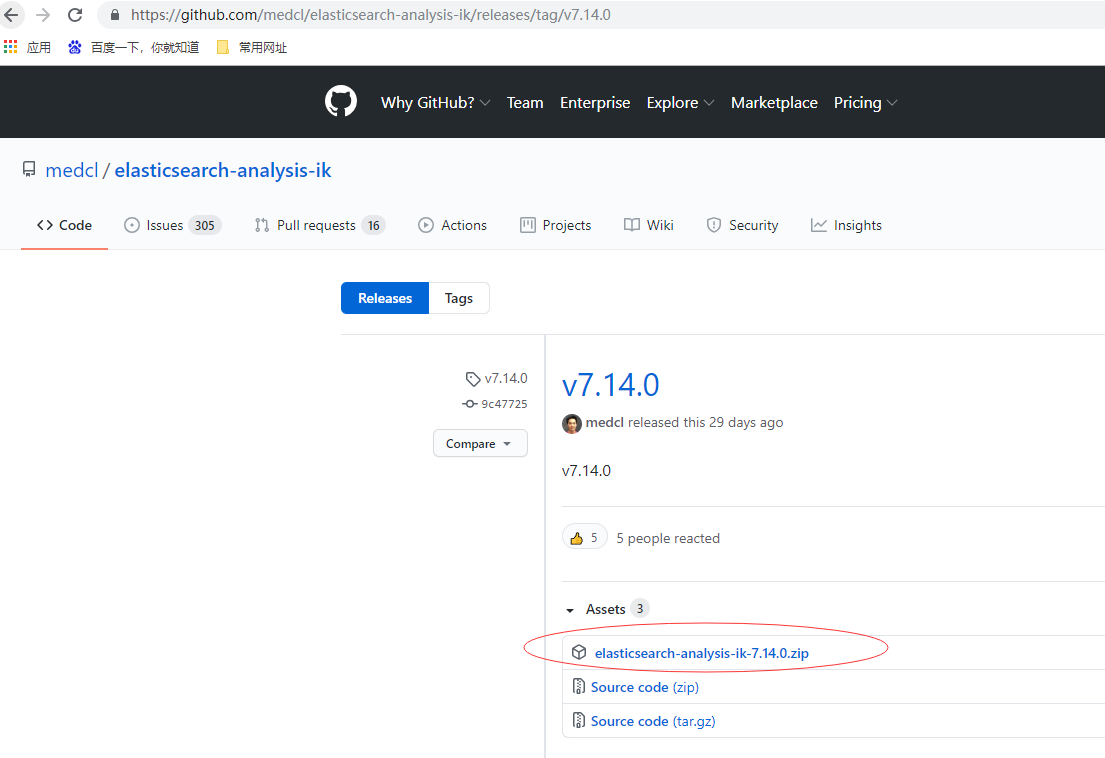Click the Assets count badge 3
The height and width of the screenshot is (758, 1105).
coord(640,609)
